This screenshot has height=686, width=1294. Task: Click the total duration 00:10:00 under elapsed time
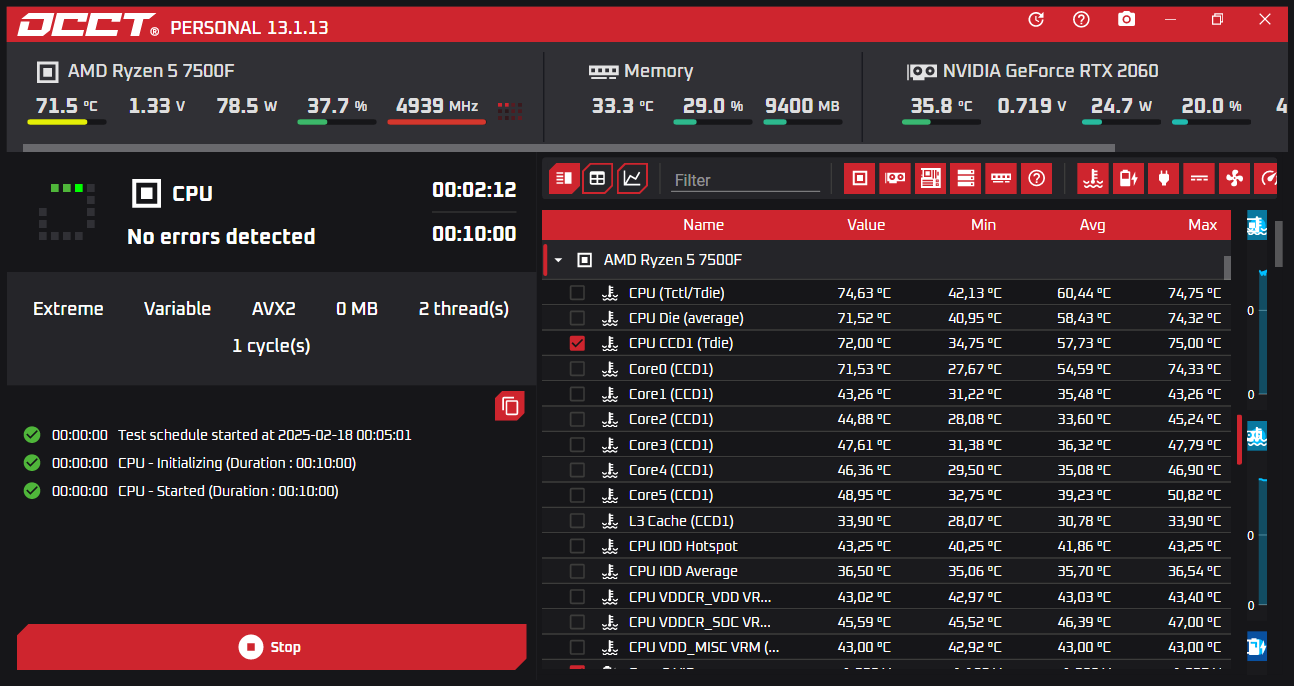[474, 234]
